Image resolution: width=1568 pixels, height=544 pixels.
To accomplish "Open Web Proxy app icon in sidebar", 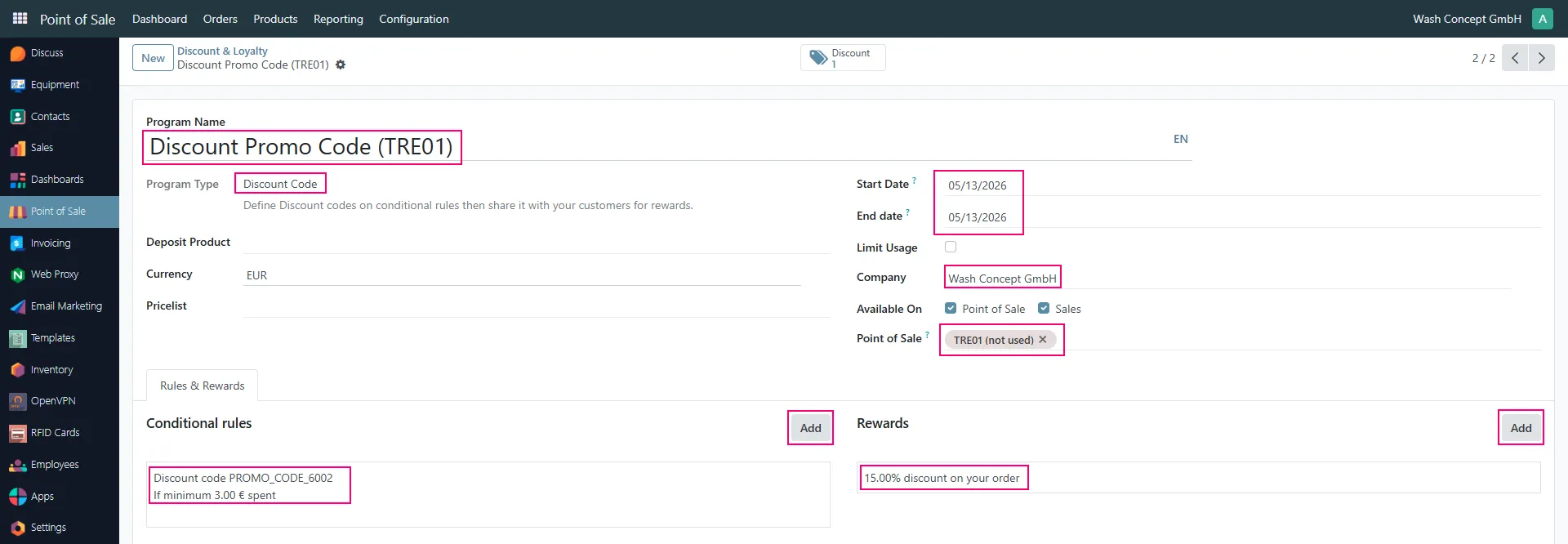I will 17,274.
